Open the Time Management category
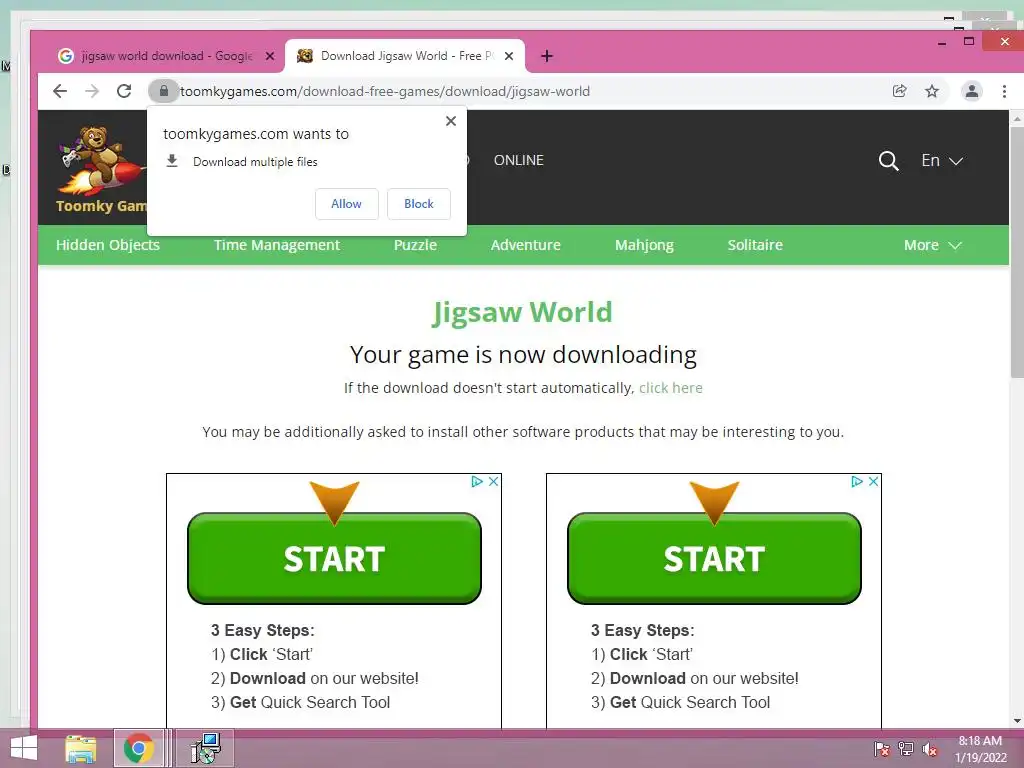 [277, 245]
